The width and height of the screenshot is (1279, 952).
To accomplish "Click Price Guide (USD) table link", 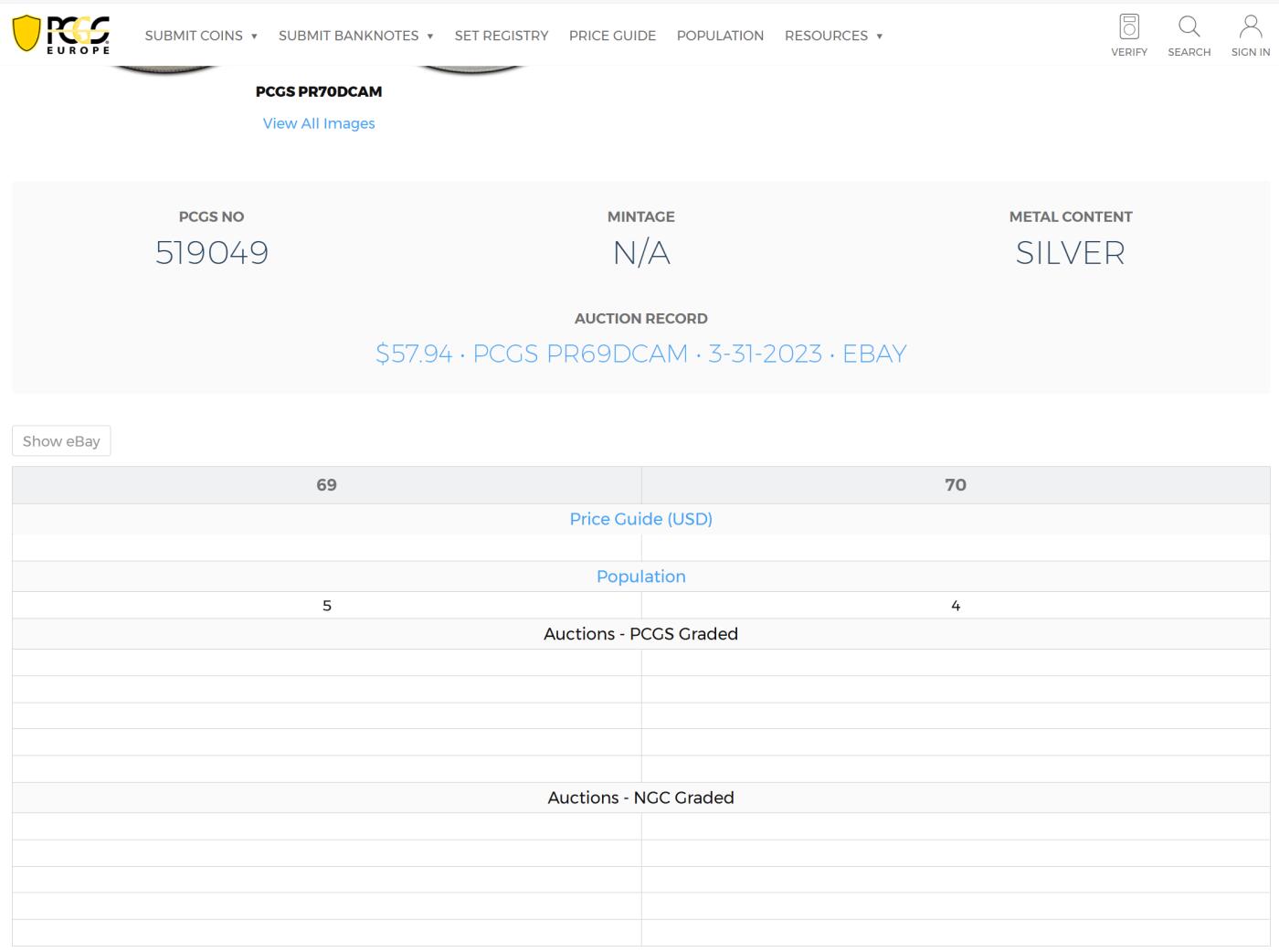I will click(640, 519).
